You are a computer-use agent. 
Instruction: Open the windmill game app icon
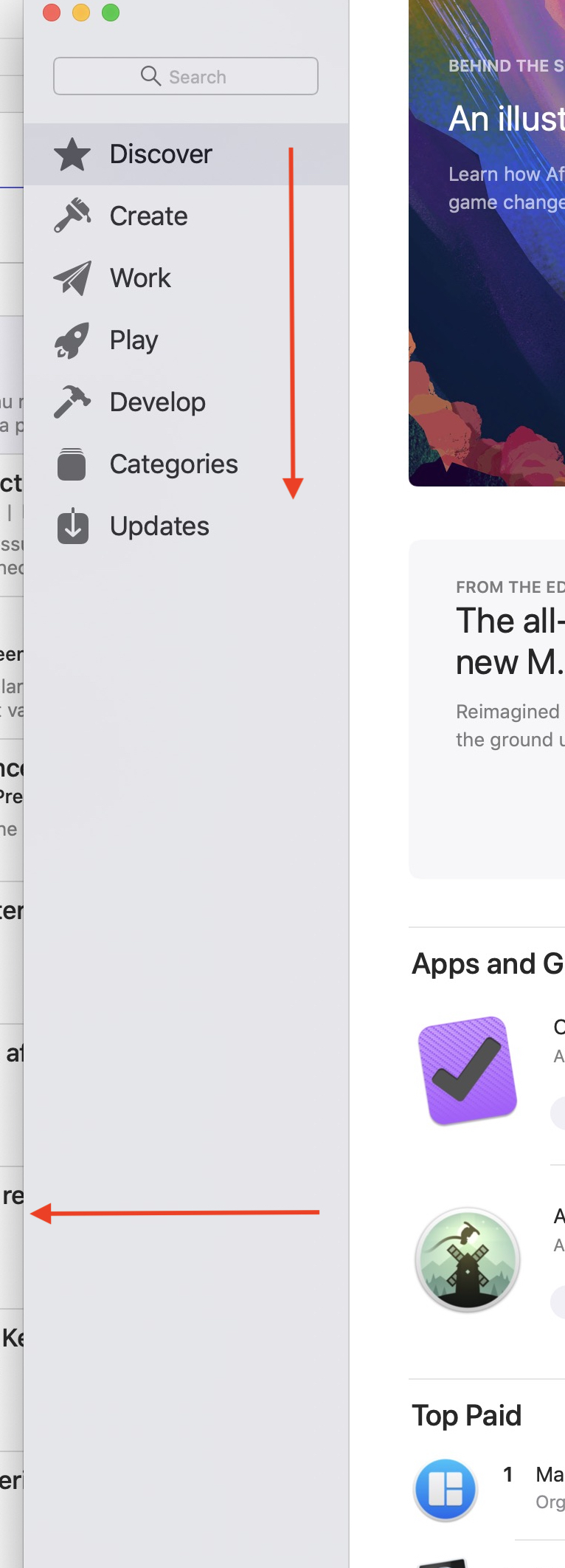coord(468,1259)
